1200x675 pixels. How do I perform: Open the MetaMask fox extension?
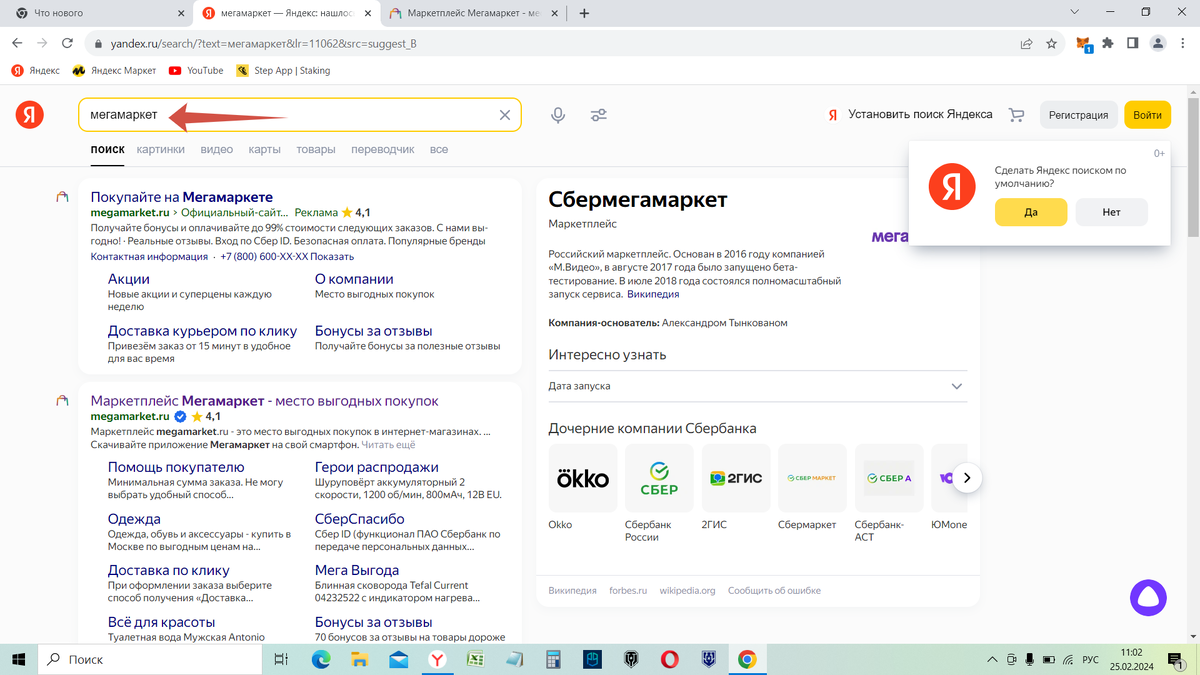(x=1084, y=44)
